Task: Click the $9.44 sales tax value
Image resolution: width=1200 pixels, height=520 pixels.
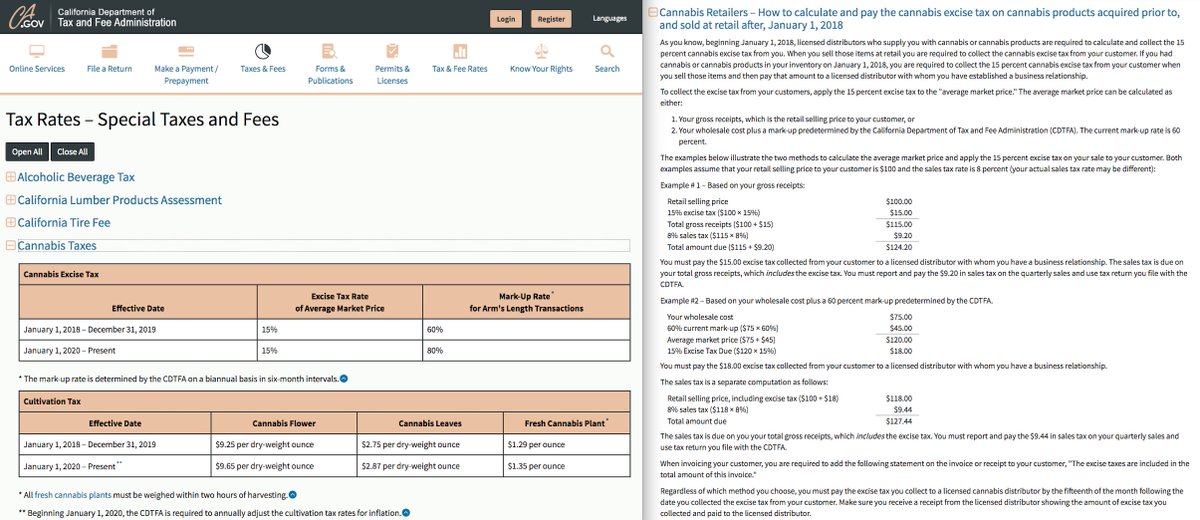Action: point(901,410)
